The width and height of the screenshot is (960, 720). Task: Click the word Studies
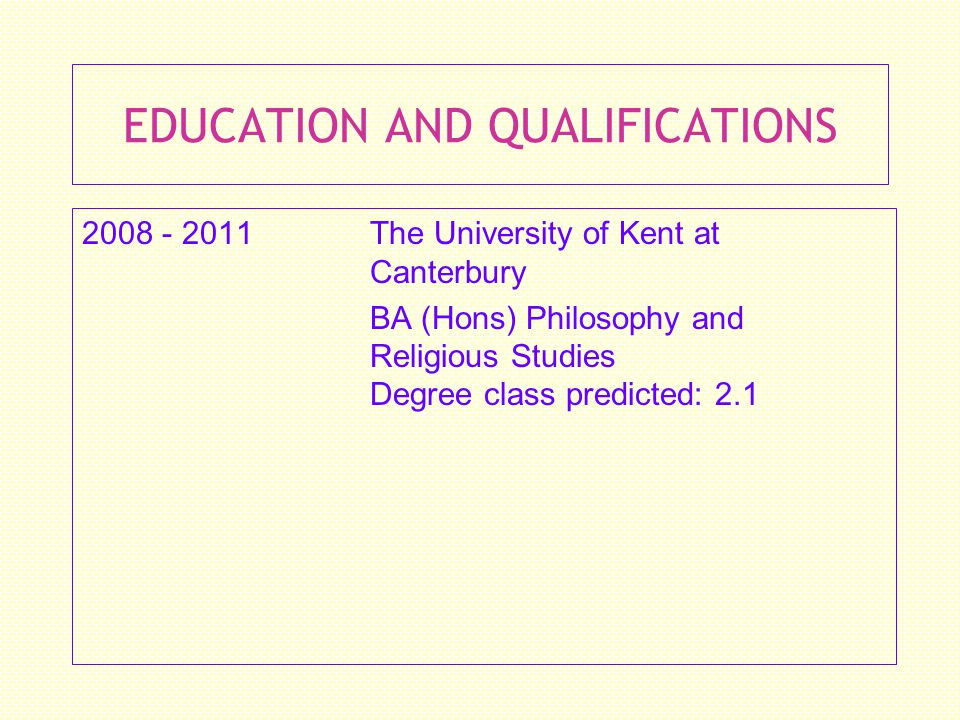(563, 356)
